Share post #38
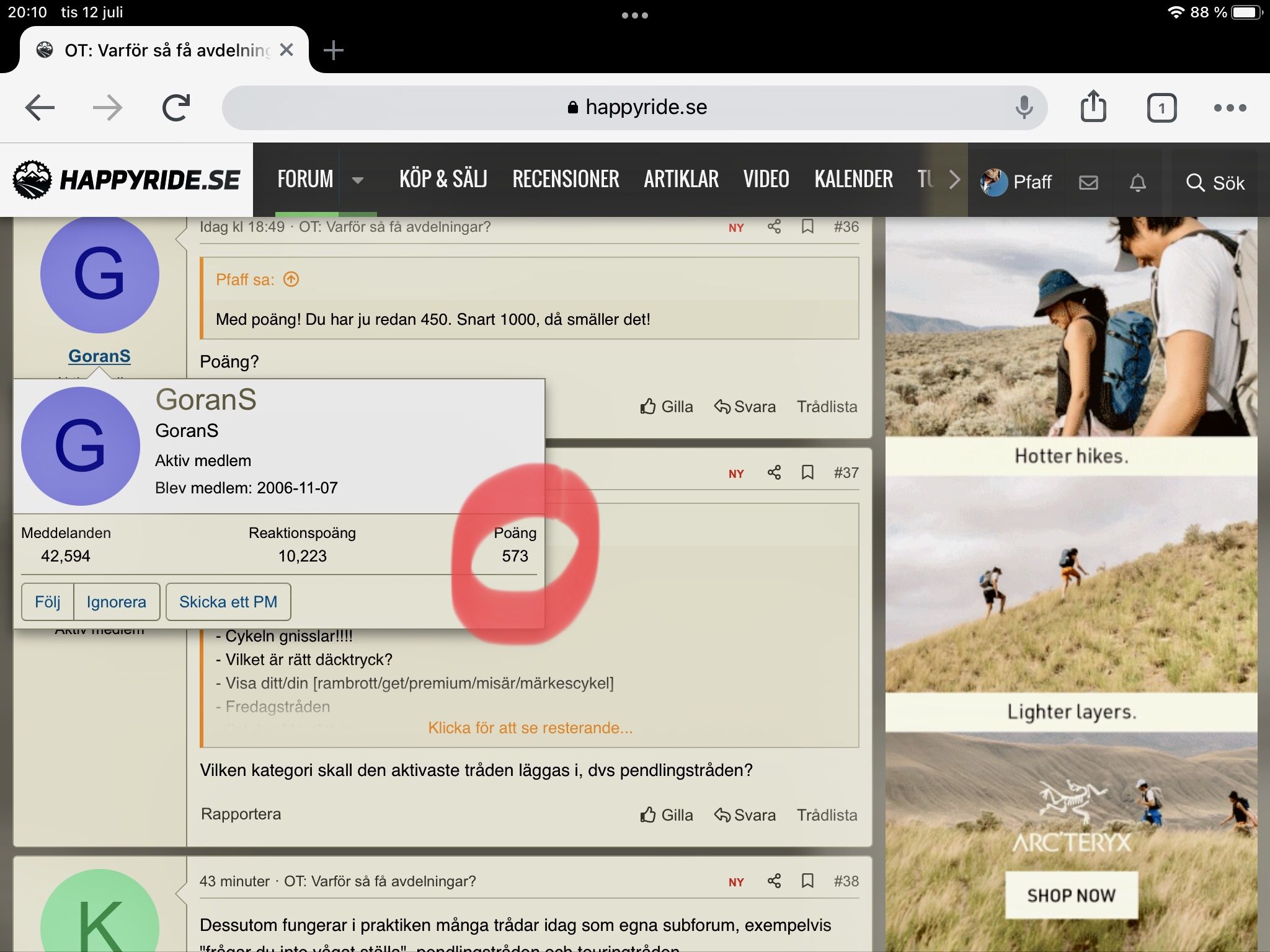 point(774,881)
